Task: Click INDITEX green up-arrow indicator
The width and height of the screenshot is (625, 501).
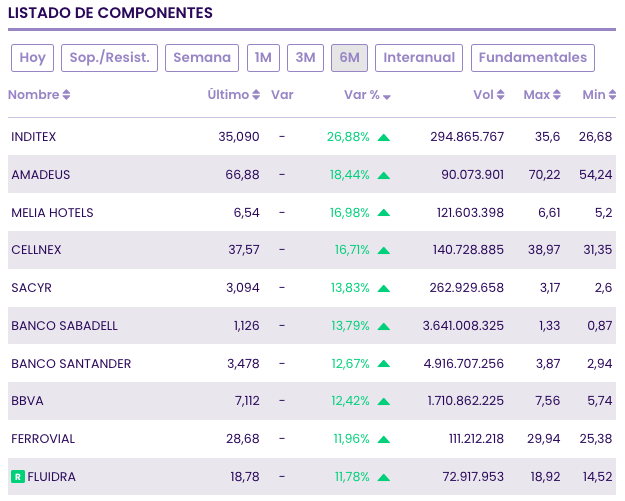Action: [384, 137]
